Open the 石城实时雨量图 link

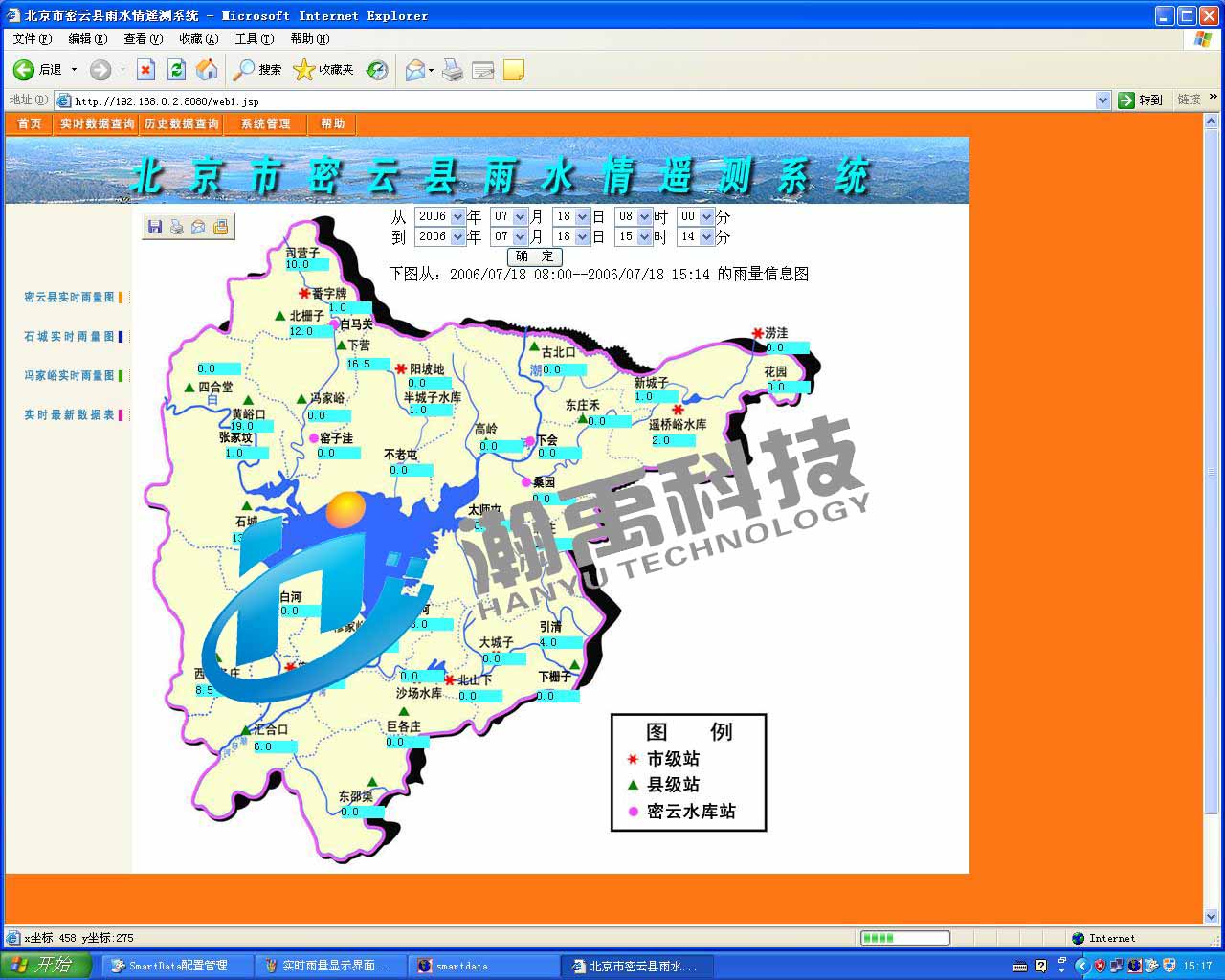pos(69,337)
